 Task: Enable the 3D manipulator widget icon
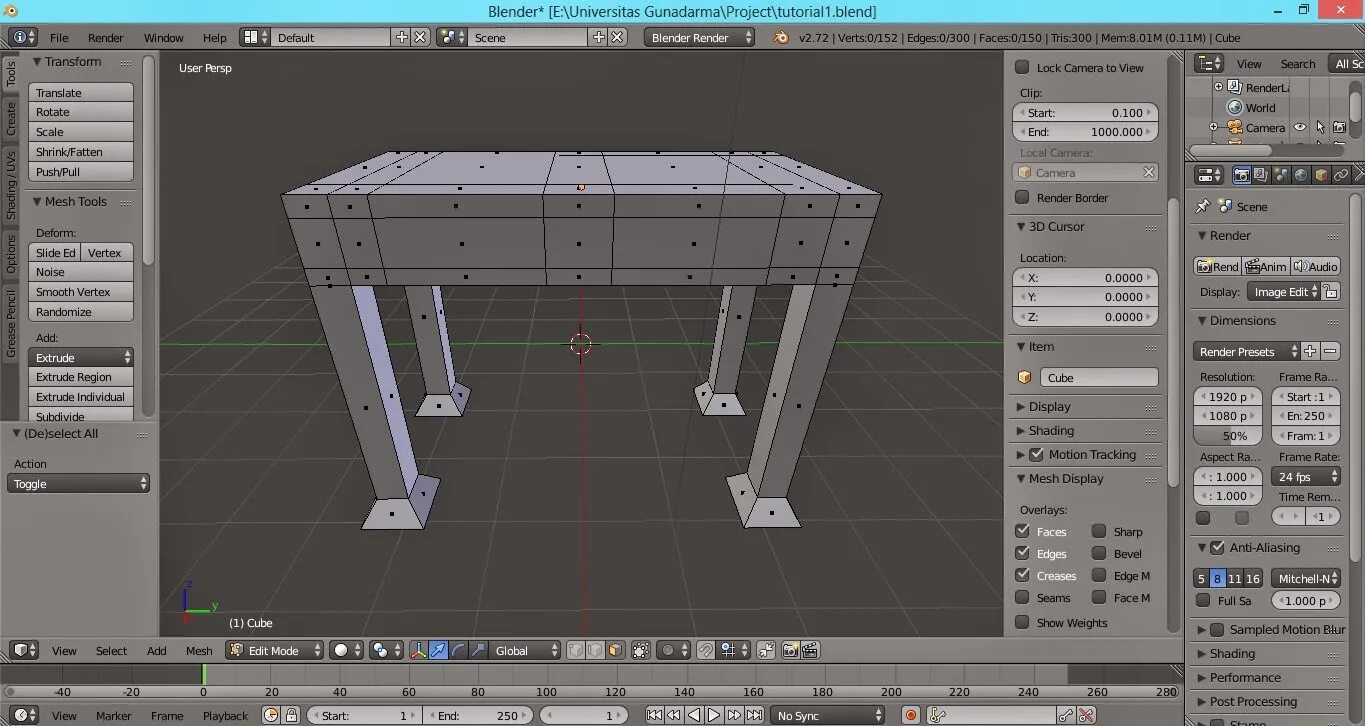[418, 650]
